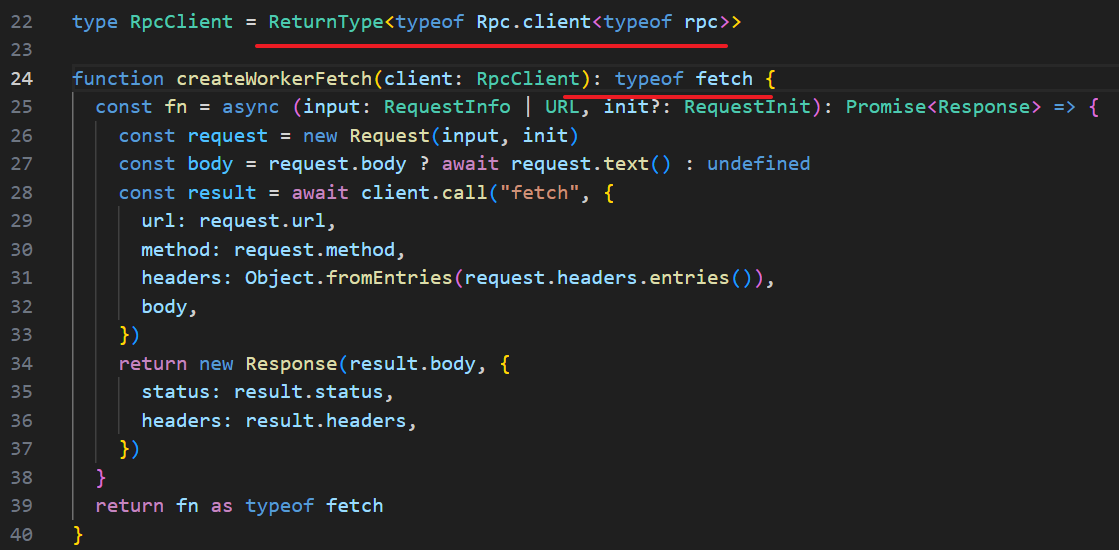
Task: Click the RequestInfo type on line 25
Action: 447,108
